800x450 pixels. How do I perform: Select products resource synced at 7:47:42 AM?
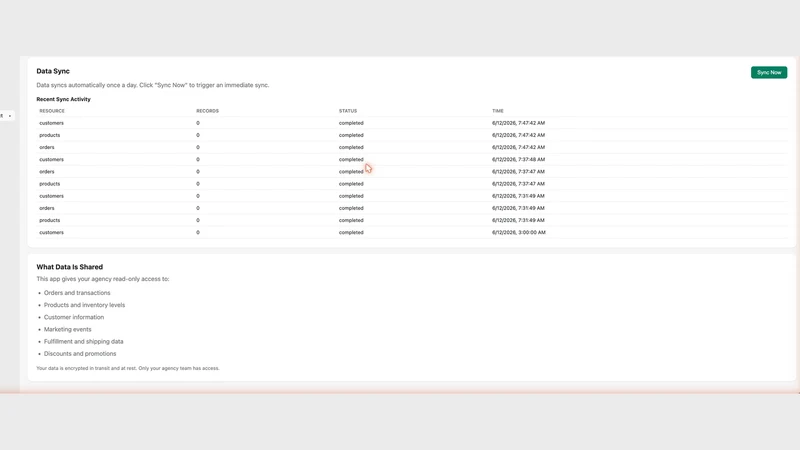click(49, 135)
